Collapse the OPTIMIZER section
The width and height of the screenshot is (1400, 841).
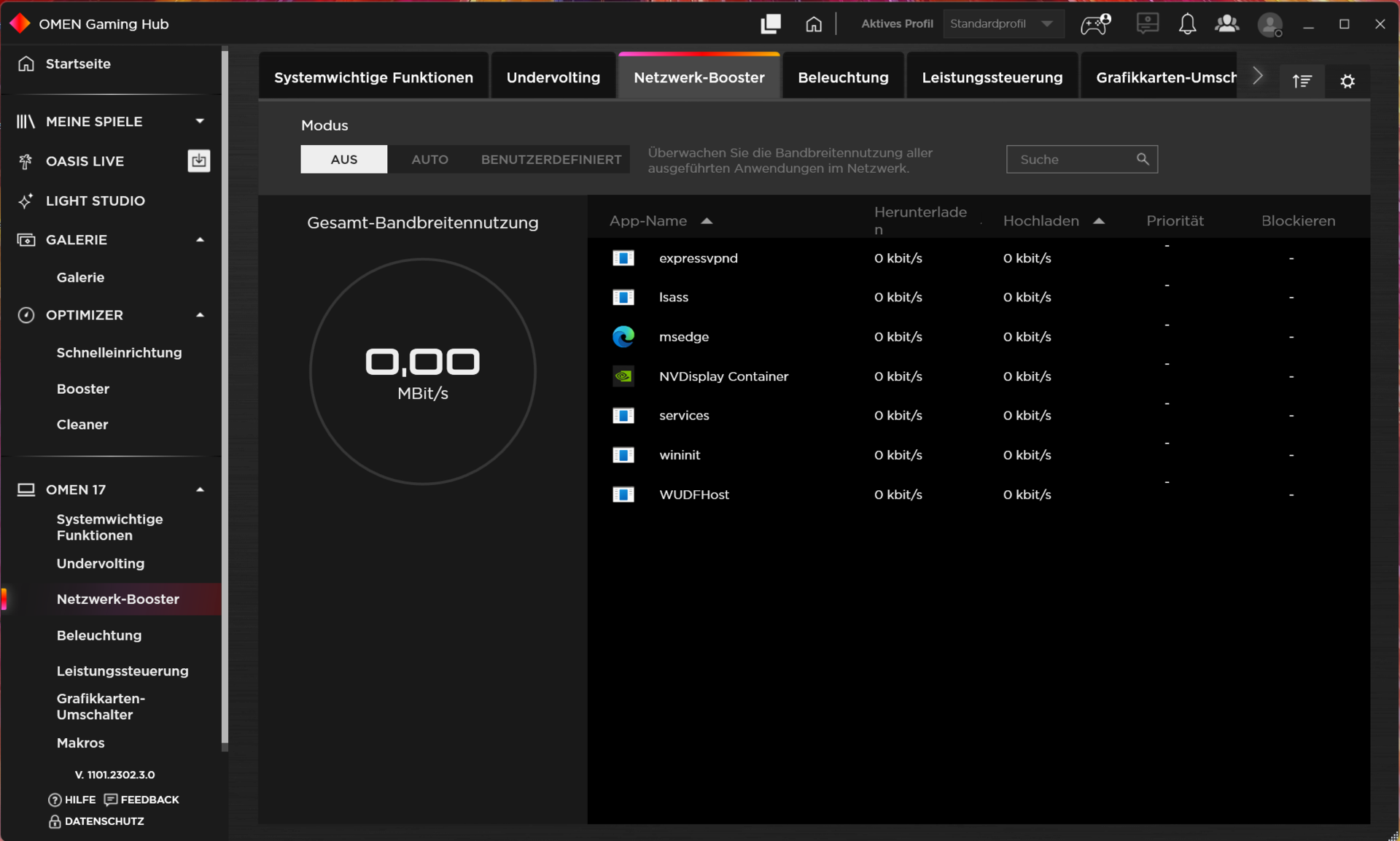(200, 315)
